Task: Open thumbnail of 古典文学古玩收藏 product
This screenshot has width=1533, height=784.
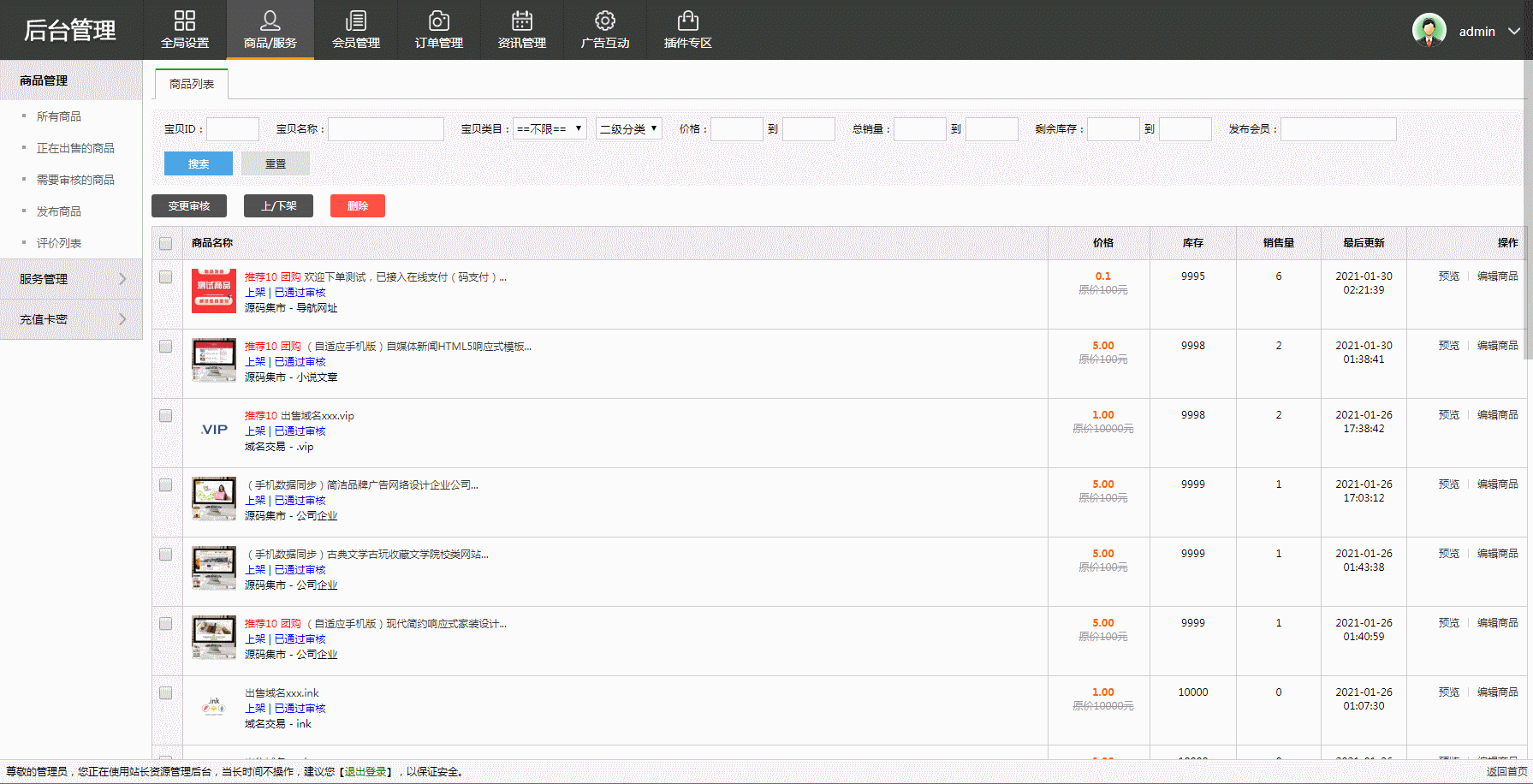Action: point(214,568)
